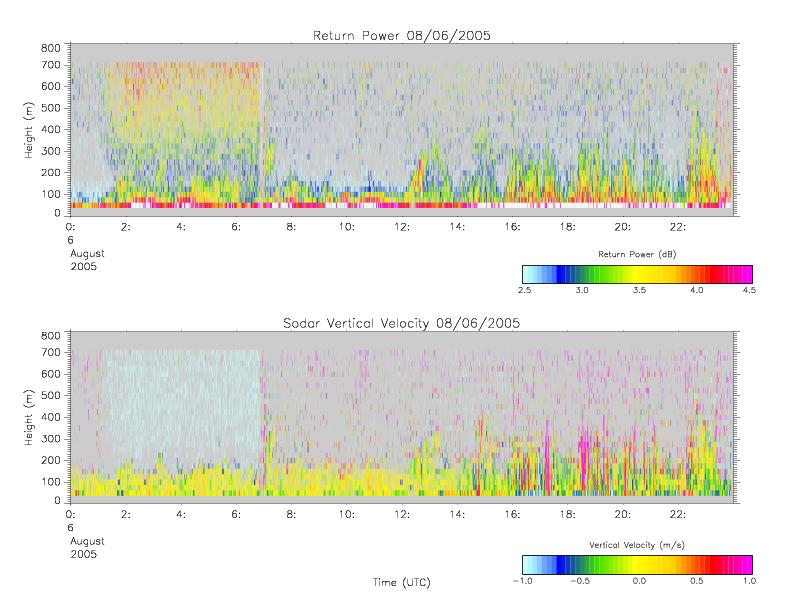The height and width of the screenshot is (611, 791).
Task: Click the 800 height tick on the lower chart
Action: [50, 336]
